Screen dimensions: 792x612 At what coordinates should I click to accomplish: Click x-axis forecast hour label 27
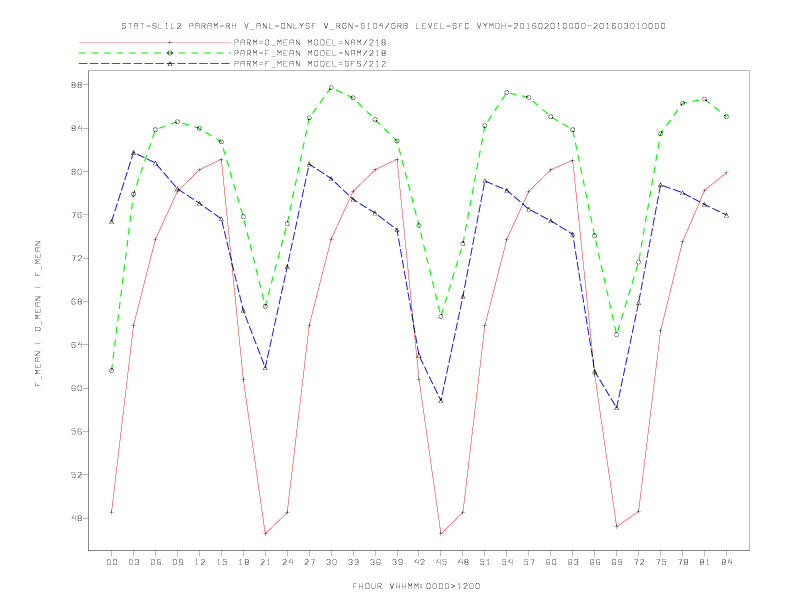click(309, 562)
